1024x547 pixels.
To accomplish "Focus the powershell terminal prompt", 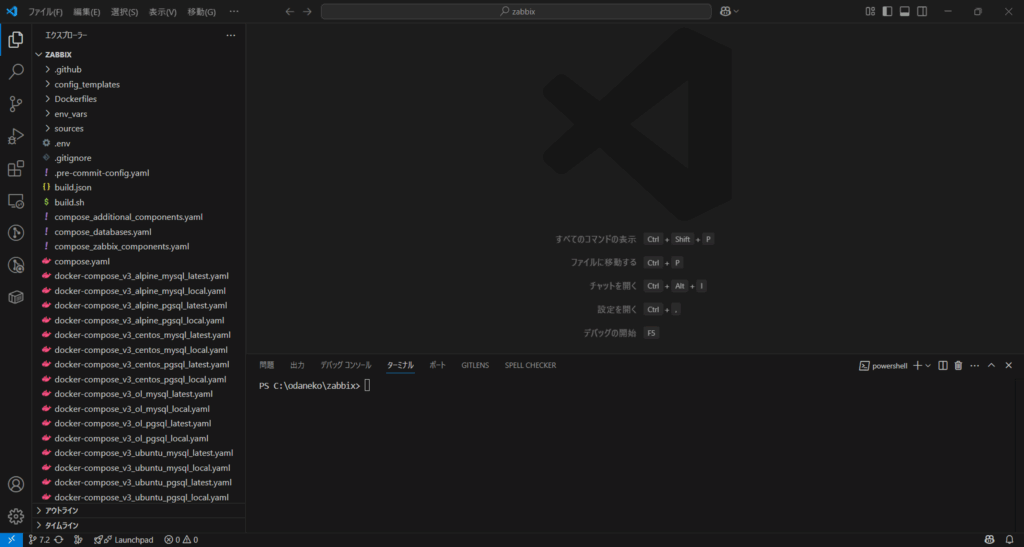I will (x=368, y=386).
